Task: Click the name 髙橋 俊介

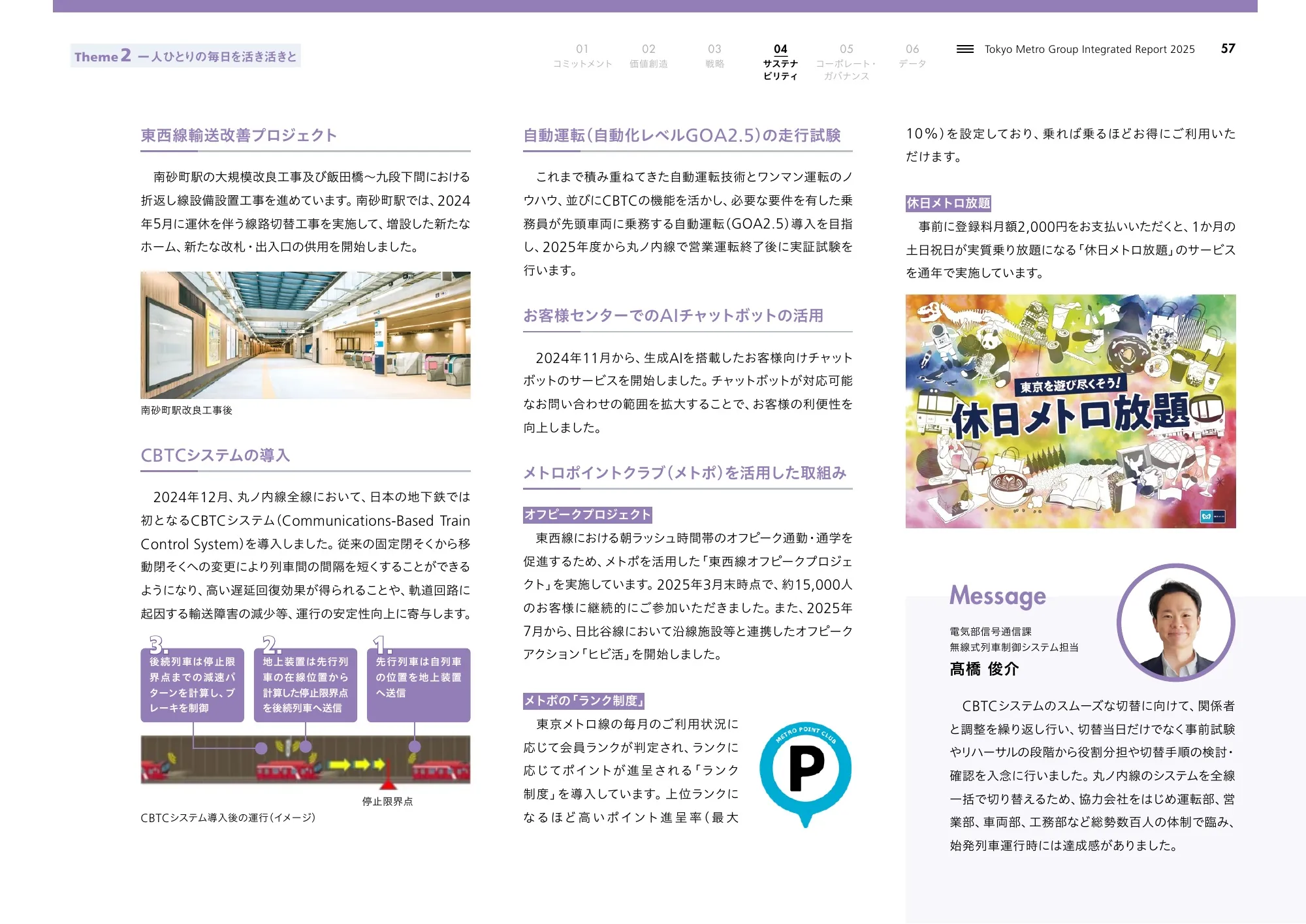Action: (x=984, y=669)
